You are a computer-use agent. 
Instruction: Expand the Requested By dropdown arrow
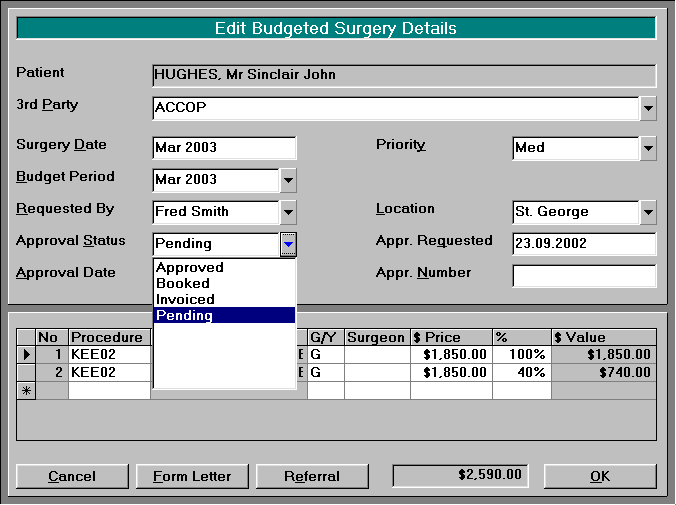(288, 212)
